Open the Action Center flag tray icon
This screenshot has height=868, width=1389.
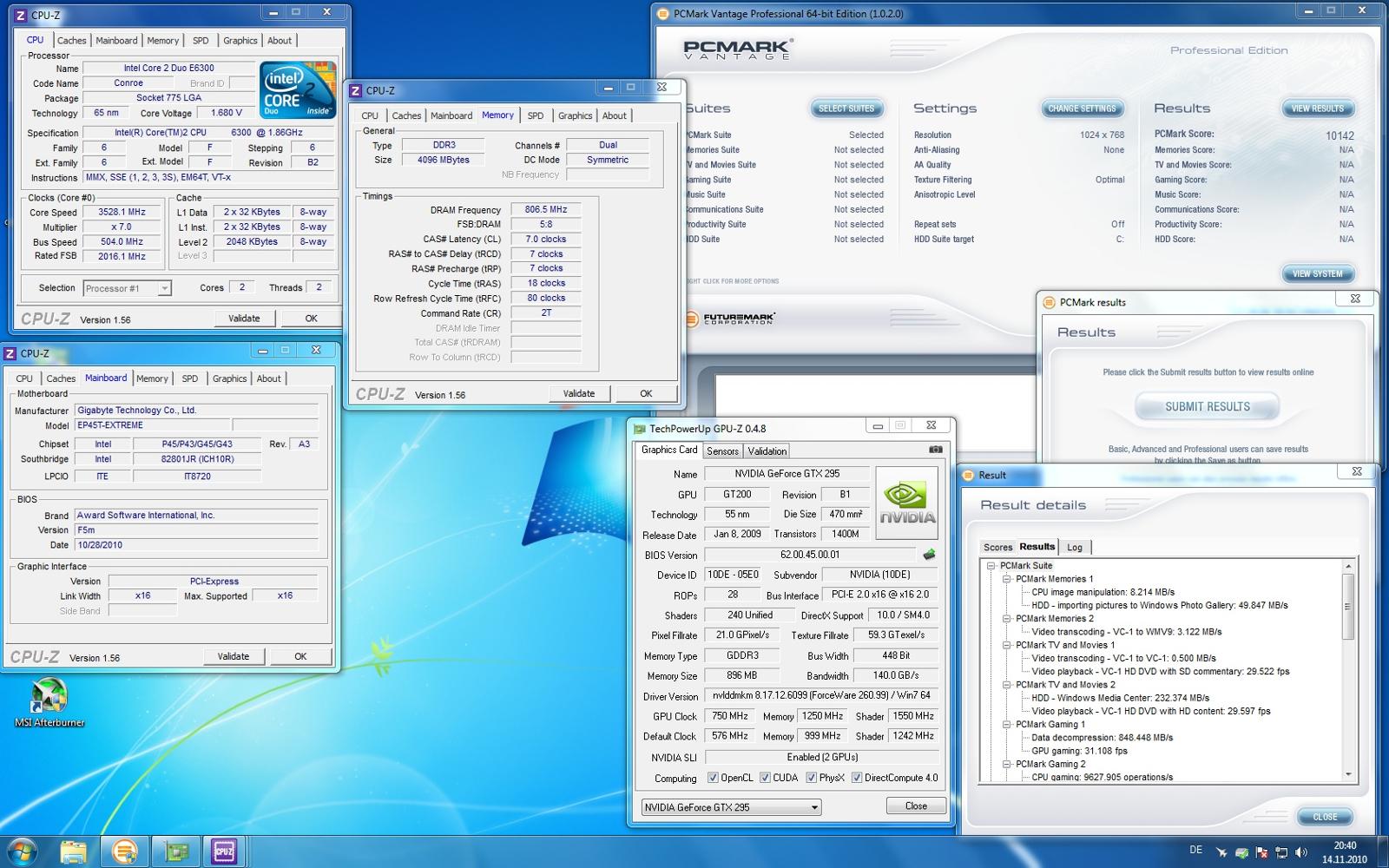[1261, 852]
